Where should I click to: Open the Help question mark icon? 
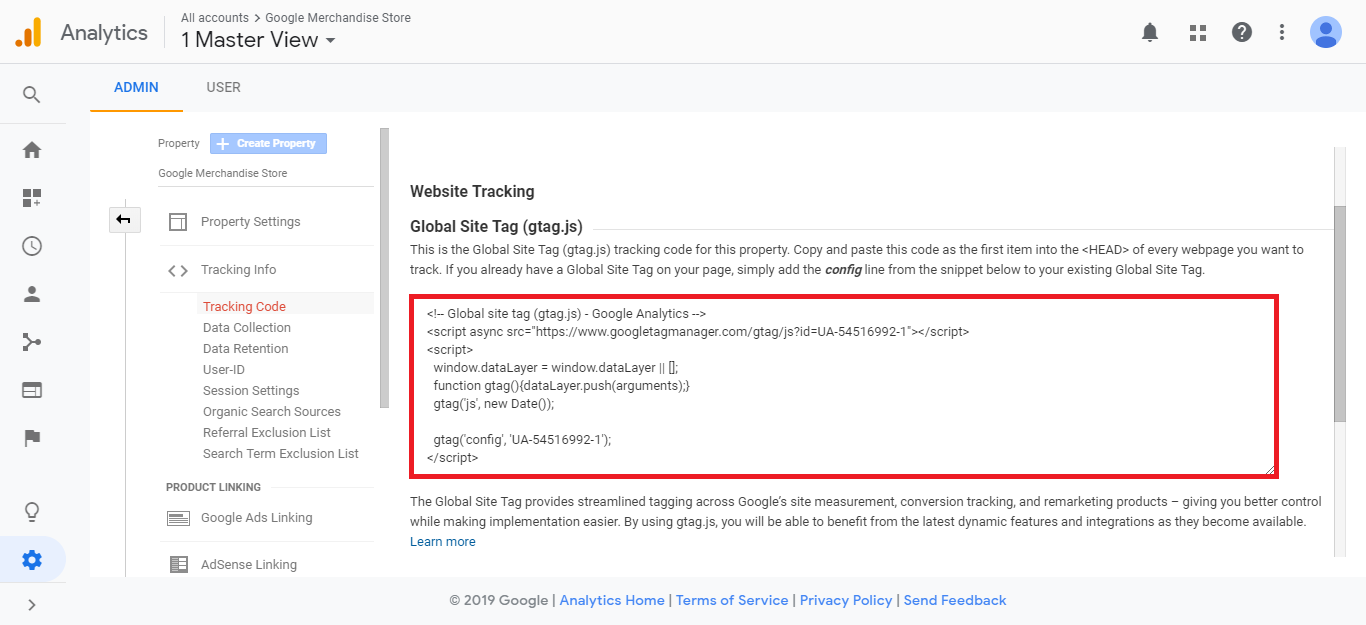point(1242,32)
